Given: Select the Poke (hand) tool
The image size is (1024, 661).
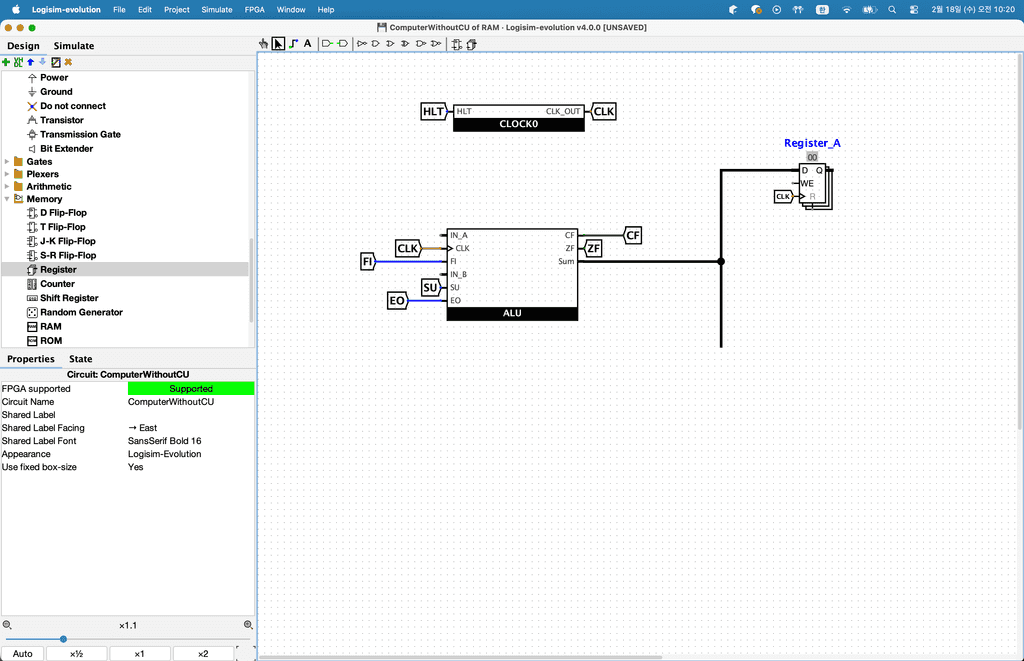Looking at the screenshot, I should click(x=264, y=44).
